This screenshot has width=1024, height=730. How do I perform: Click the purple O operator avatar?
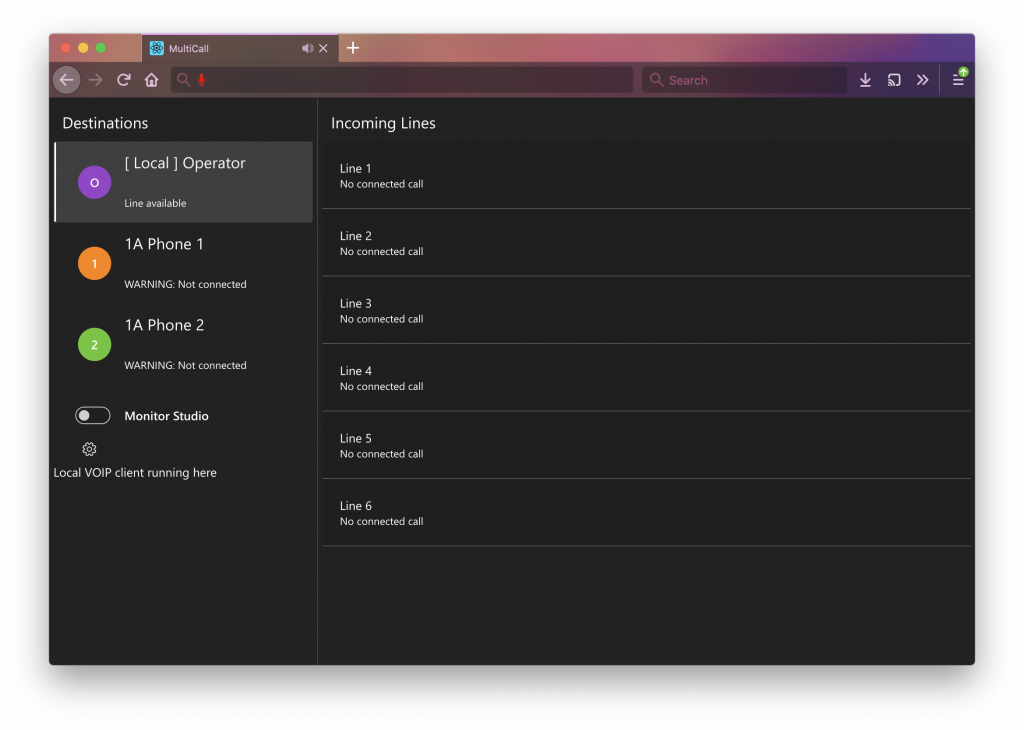(95, 182)
